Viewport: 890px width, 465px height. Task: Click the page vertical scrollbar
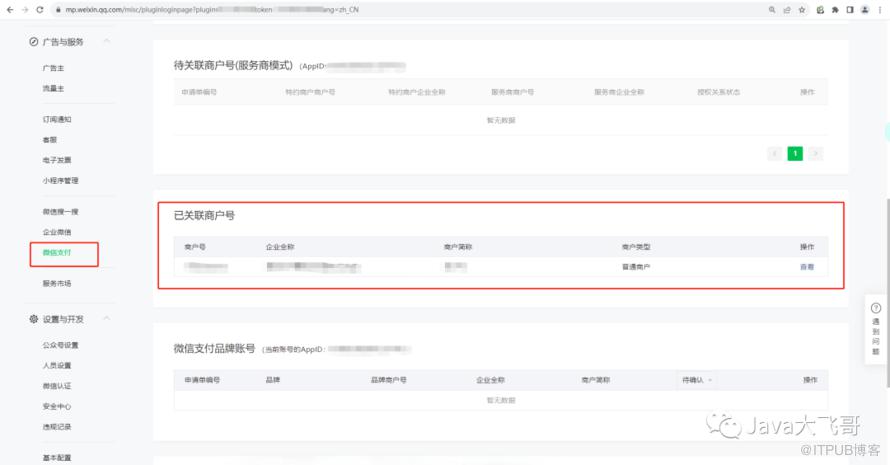(x=887, y=292)
